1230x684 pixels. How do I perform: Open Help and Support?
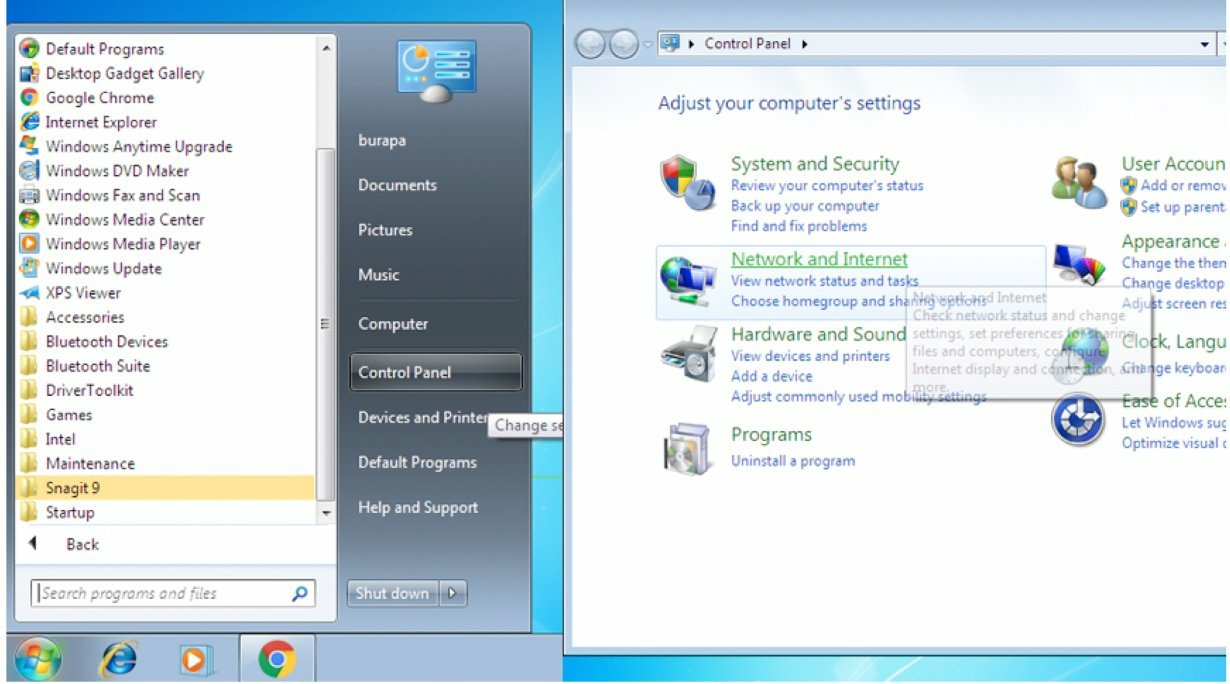pyautogui.click(x=418, y=507)
